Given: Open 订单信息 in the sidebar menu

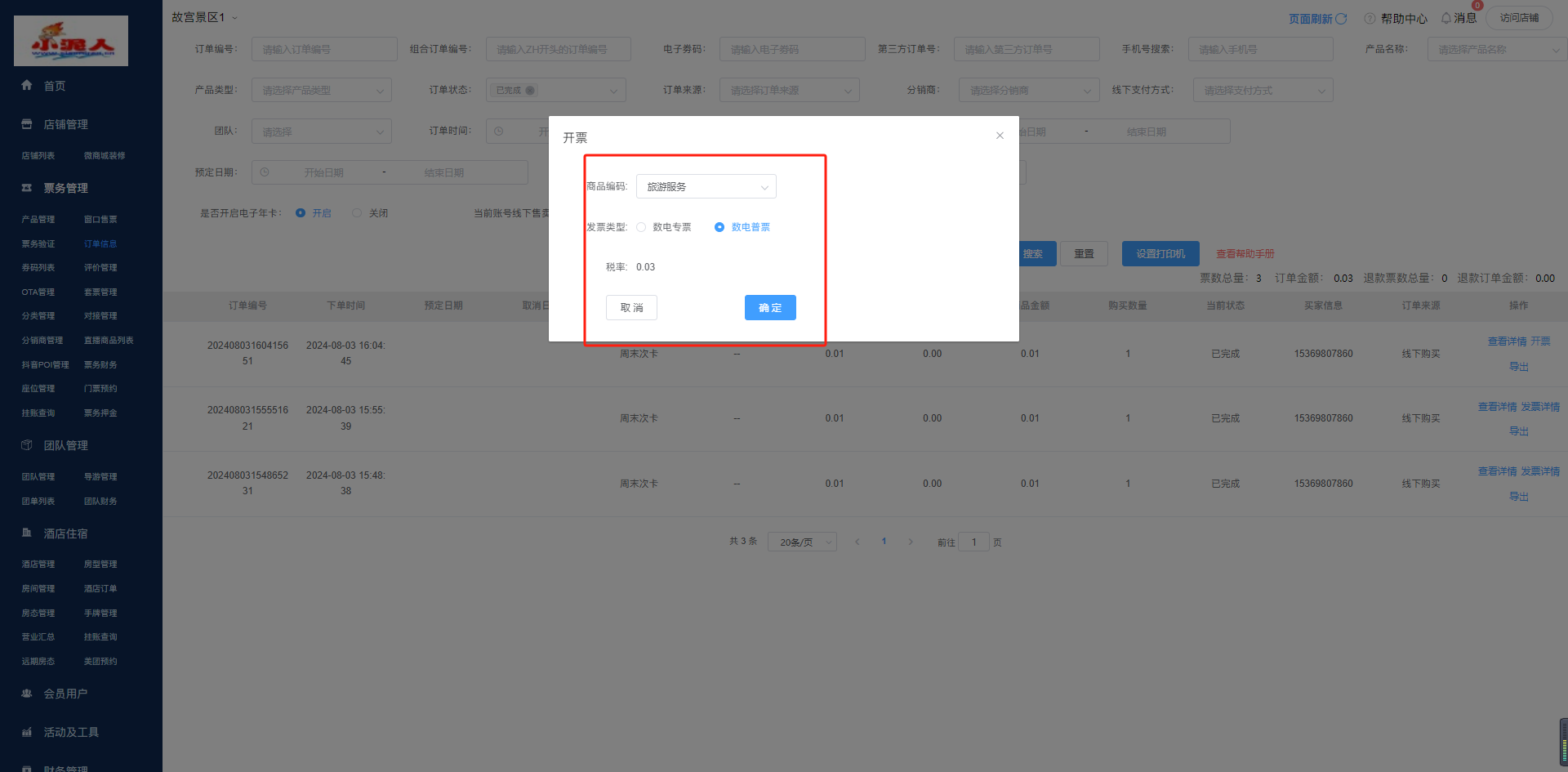Looking at the screenshot, I should point(100,244).
